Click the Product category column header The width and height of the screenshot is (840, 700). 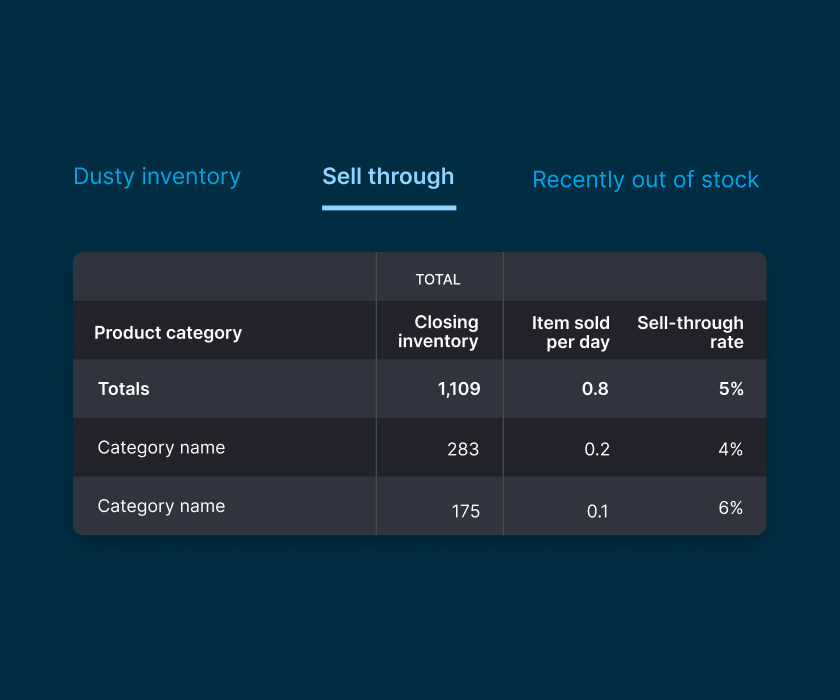point(168,333)
